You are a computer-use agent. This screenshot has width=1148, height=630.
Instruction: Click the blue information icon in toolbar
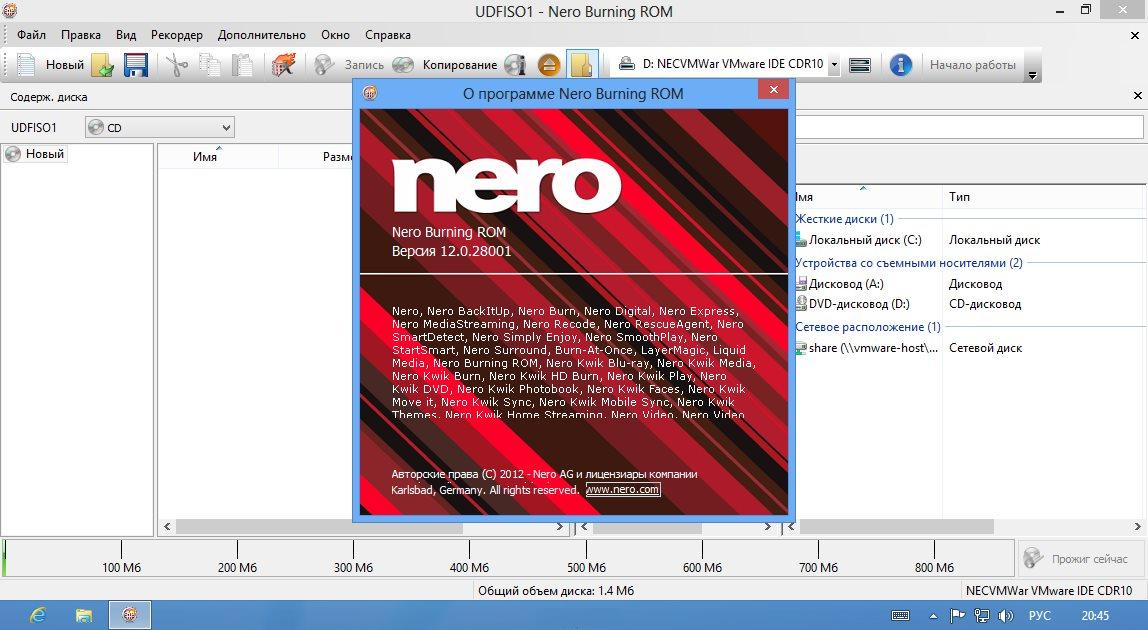point(901,64)
